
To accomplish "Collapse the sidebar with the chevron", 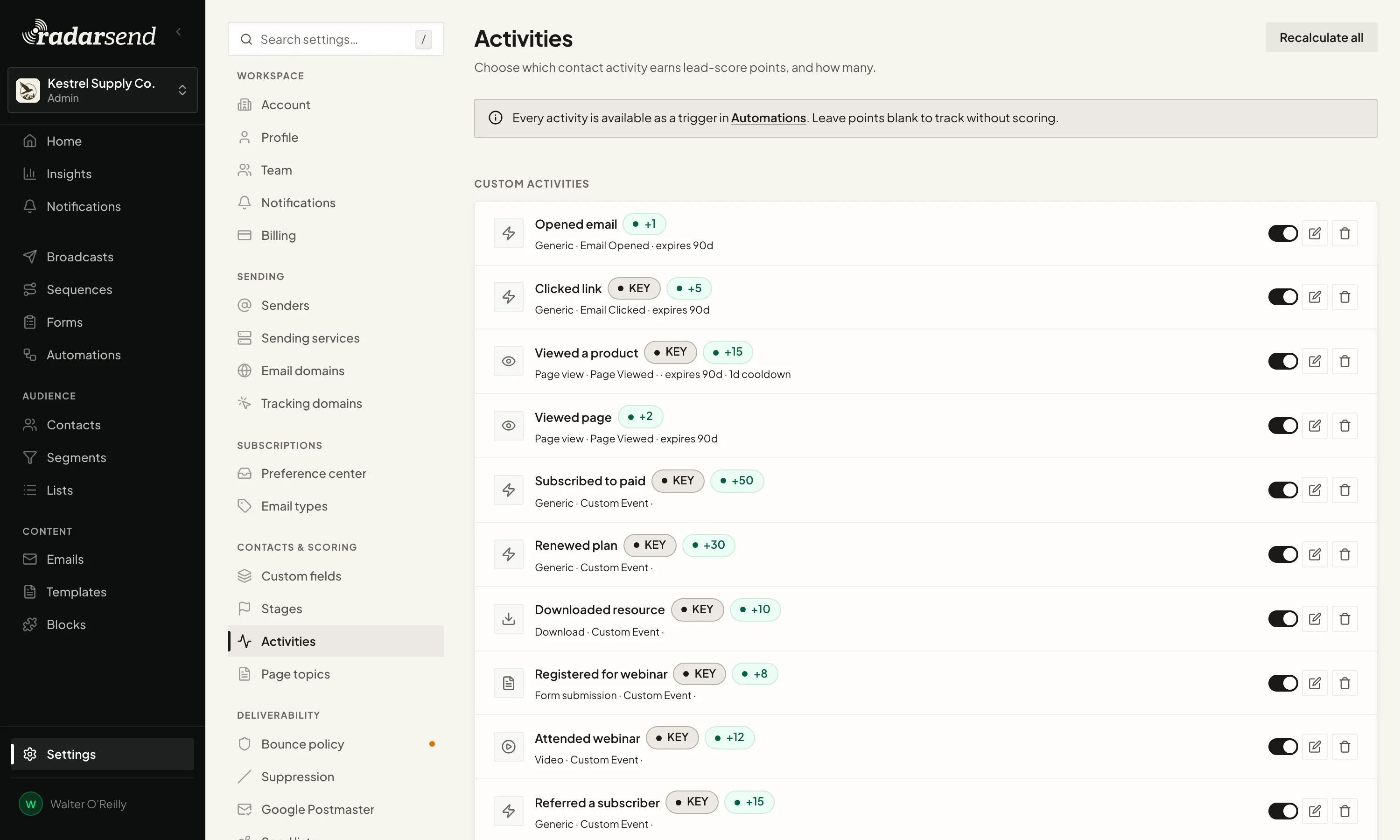I will coord(179,32).
